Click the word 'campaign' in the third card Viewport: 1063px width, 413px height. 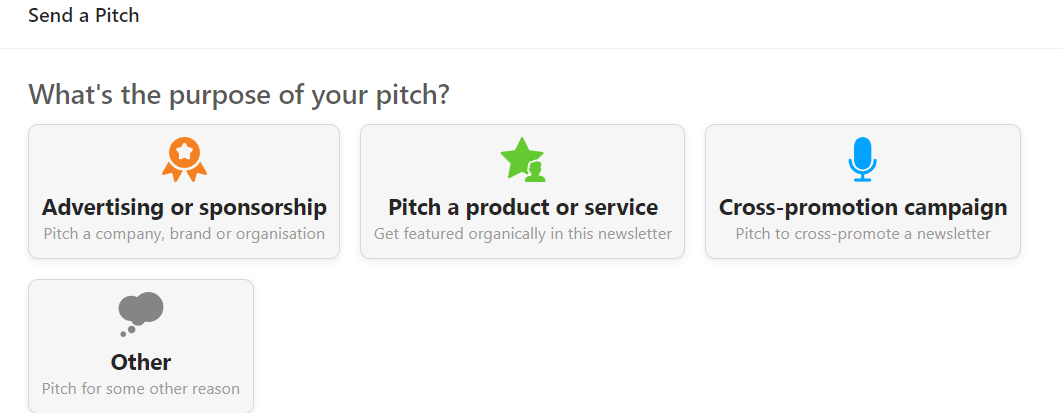coord(953,208)
